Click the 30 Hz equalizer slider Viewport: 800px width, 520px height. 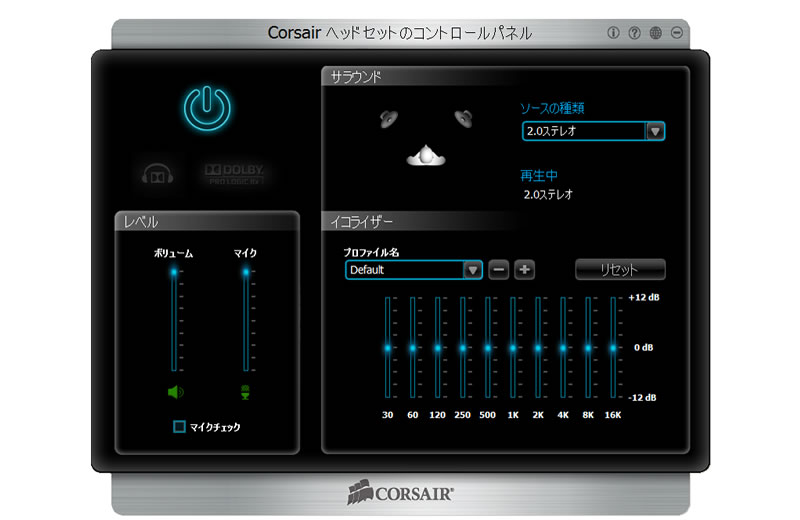tap(388, 348)
